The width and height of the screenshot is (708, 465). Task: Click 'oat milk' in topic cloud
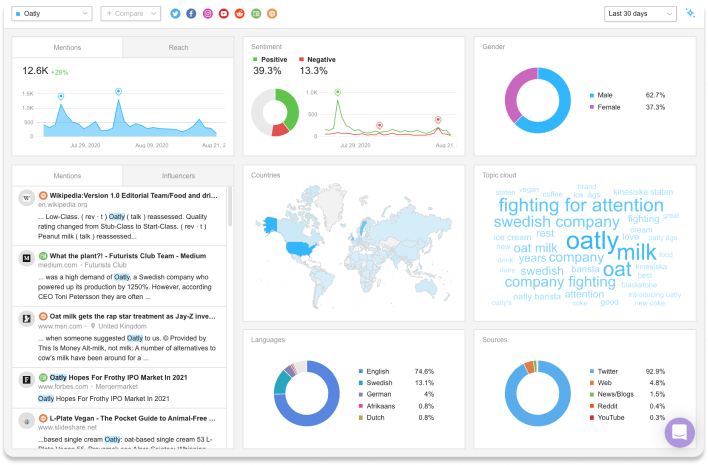click(535, 248)
